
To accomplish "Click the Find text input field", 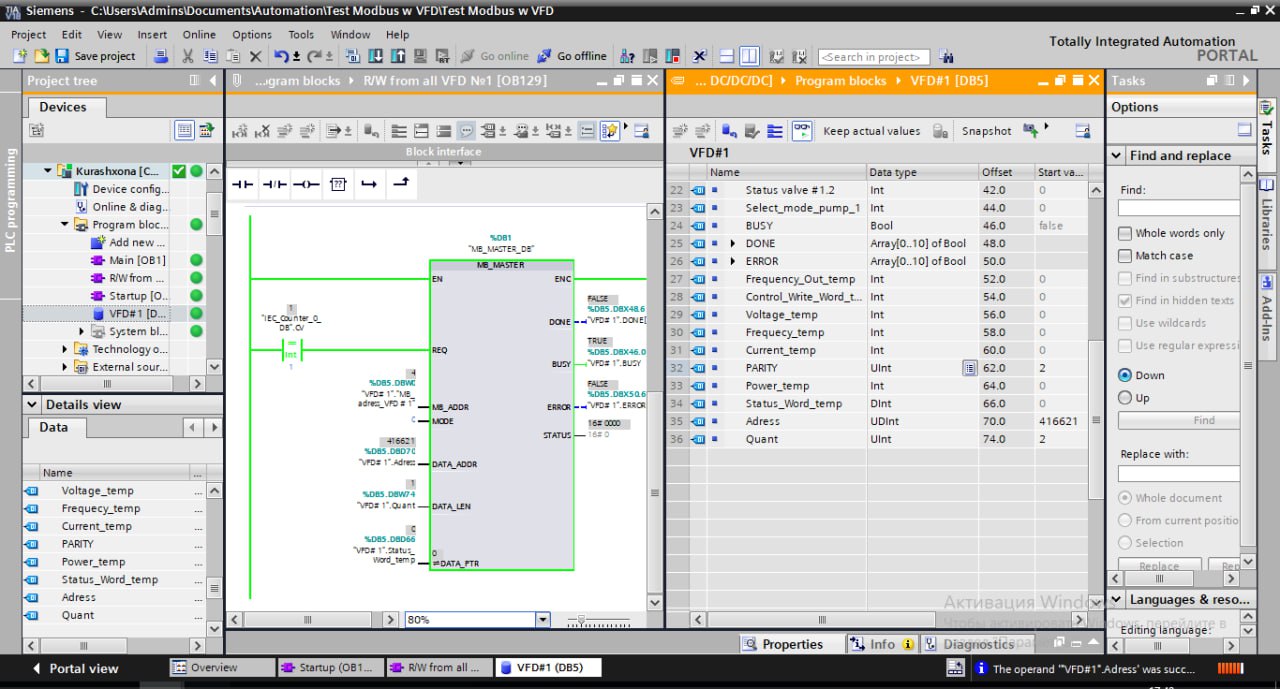I will pos(1178,208).
